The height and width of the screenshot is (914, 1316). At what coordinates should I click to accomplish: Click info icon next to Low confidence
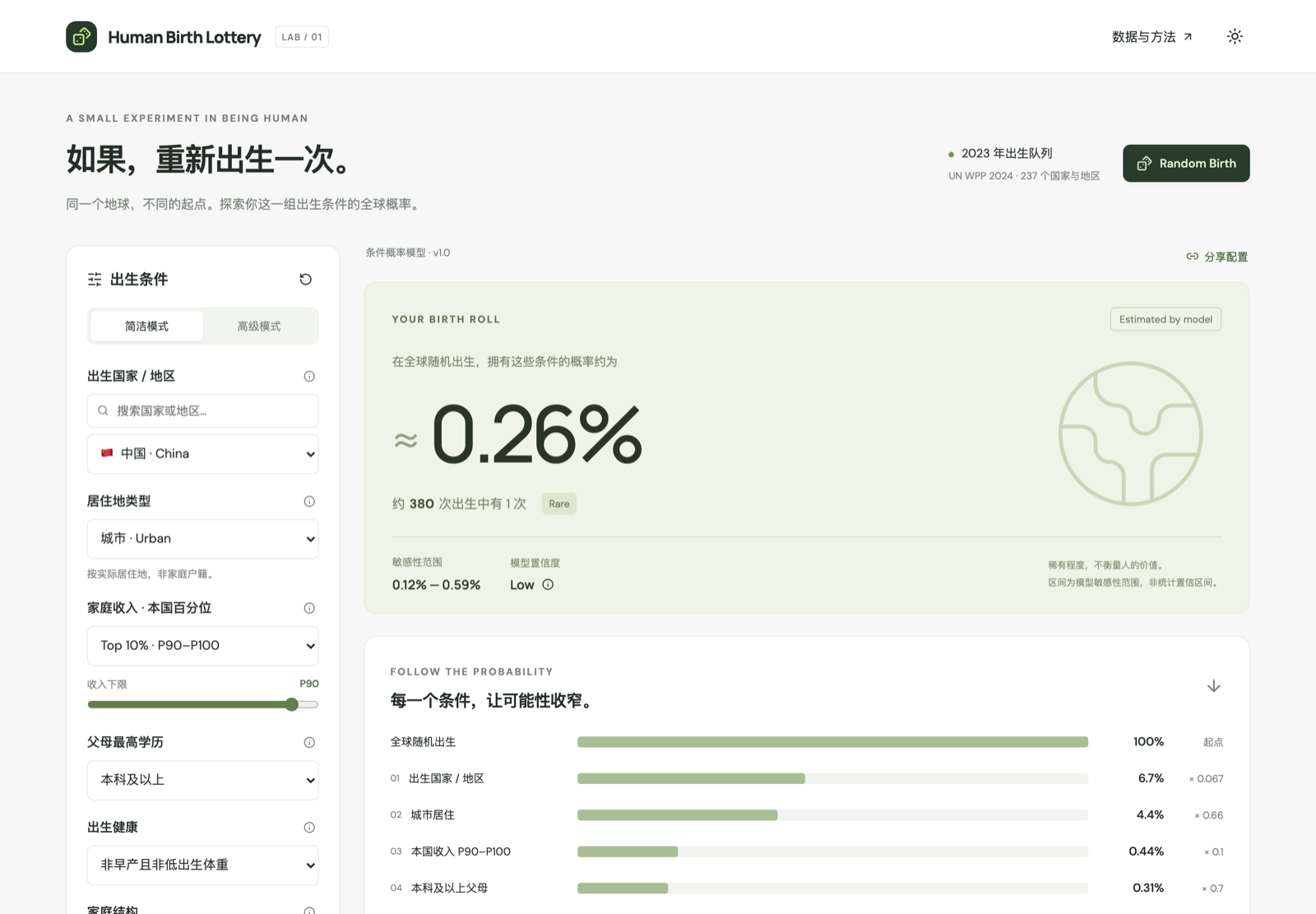[548, 585]
